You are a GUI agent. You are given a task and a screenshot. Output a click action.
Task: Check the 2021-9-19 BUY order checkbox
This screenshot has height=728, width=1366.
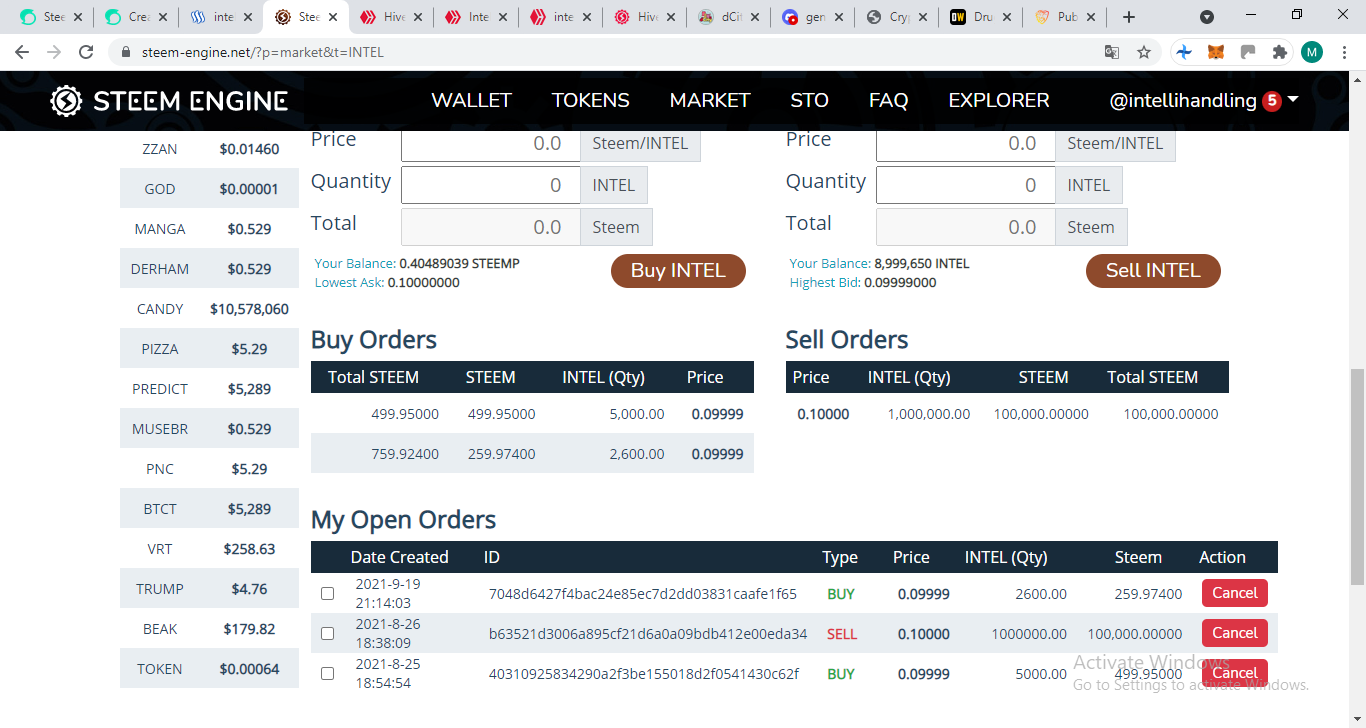[327, 594]
